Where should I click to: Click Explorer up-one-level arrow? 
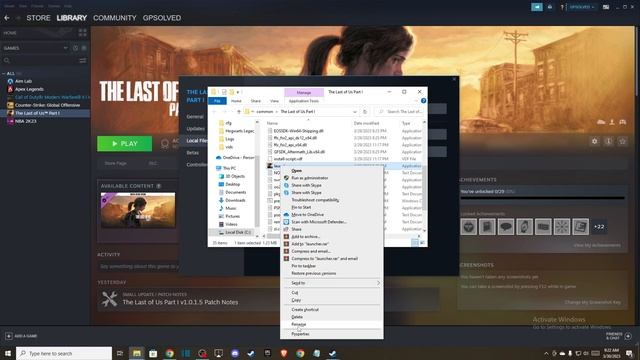(x=239, y=111)
